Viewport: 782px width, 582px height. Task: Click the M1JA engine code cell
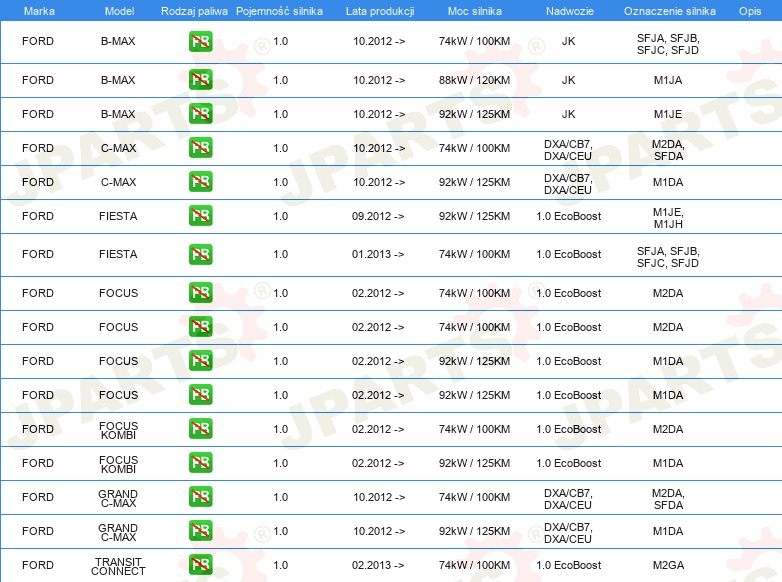pos(668,80)
